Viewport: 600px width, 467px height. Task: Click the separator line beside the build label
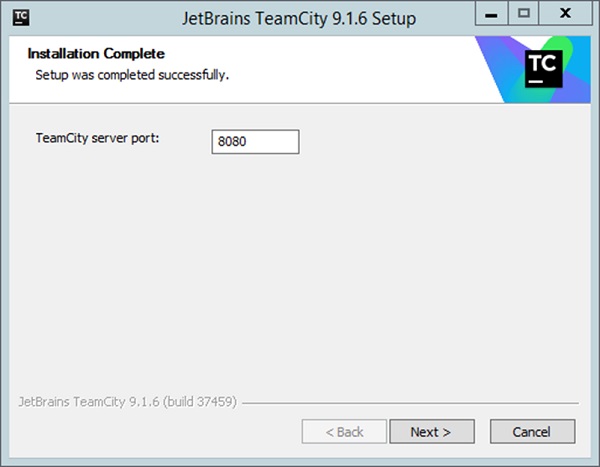tap(411, 403)
